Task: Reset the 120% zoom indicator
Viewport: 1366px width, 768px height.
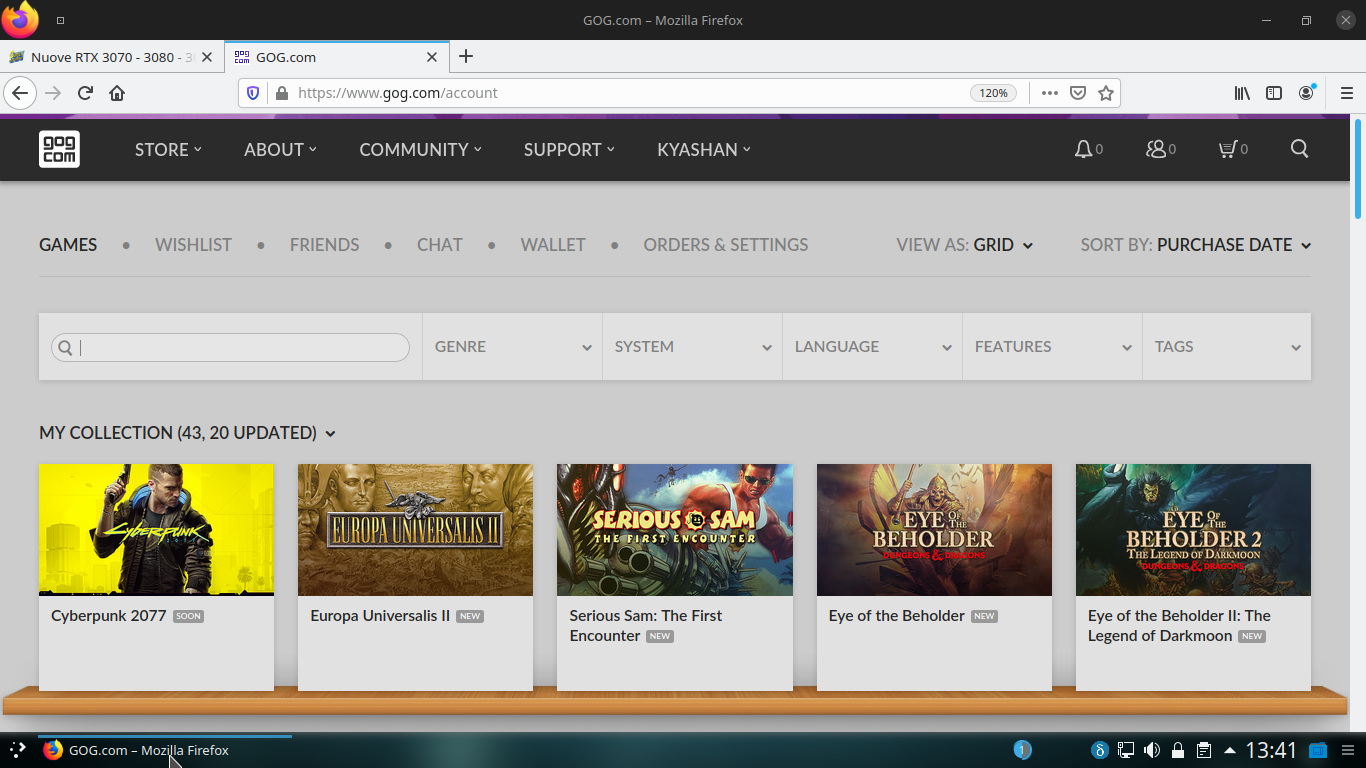Action: [993, 93]
